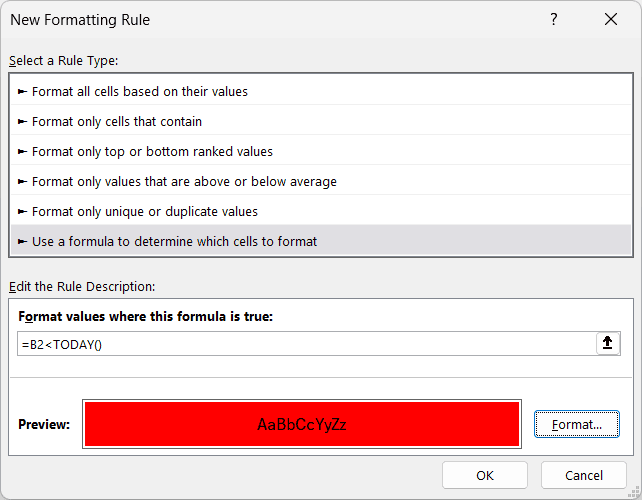Choose 'Use a formula to determine which cells to format'
This screenshot has width=642, height=500.
point(321,241)
